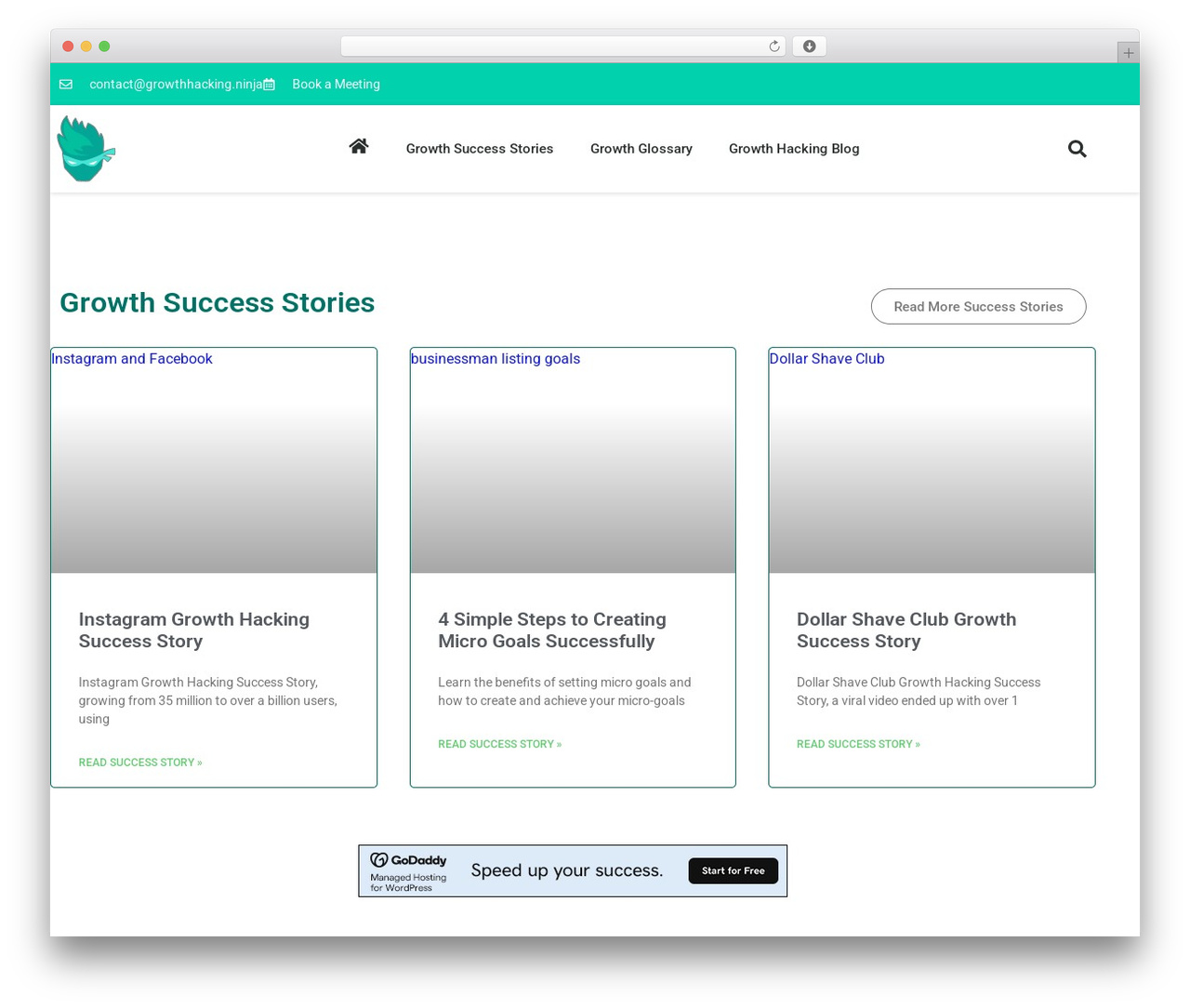Viewport: 1190px width, 1008px height.
Task: Click Book a Meeting link
Action: (x=336, y=84)
